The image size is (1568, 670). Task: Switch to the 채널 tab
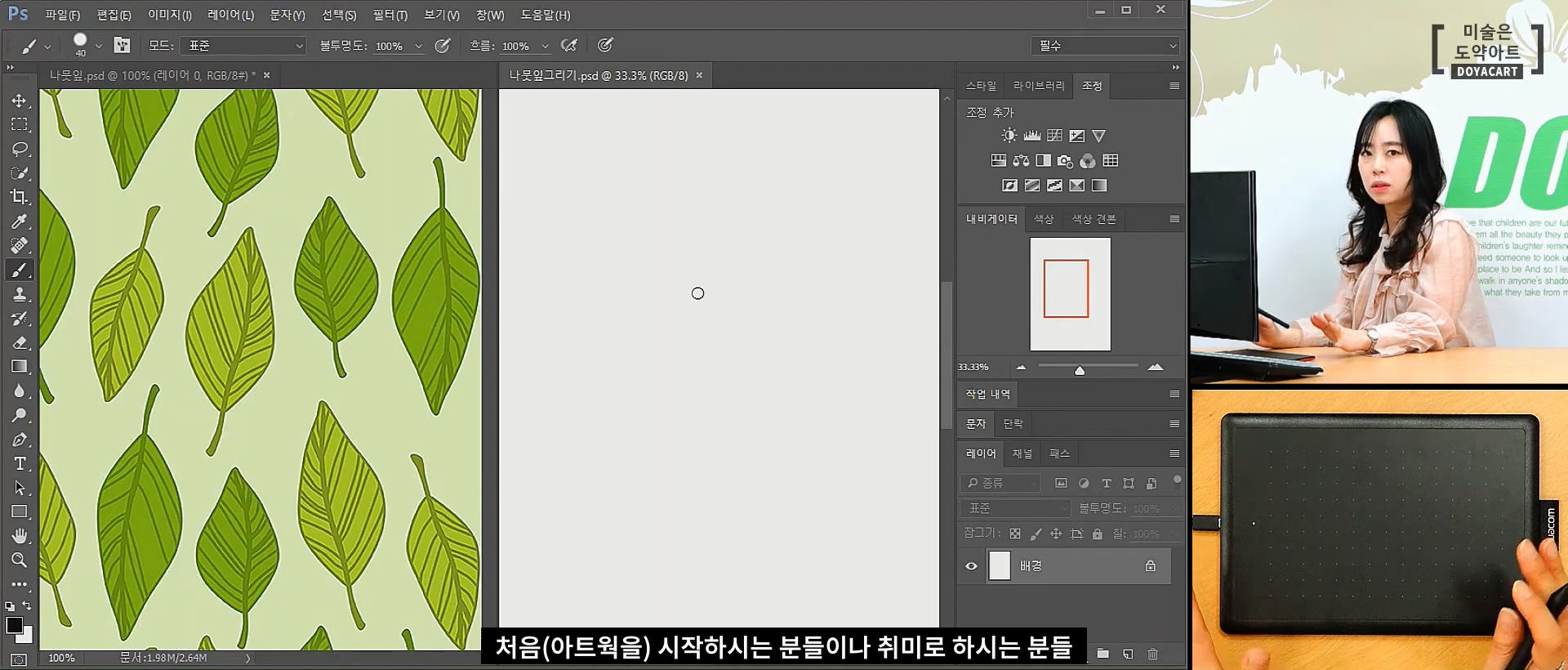(x=1022, y=453)
